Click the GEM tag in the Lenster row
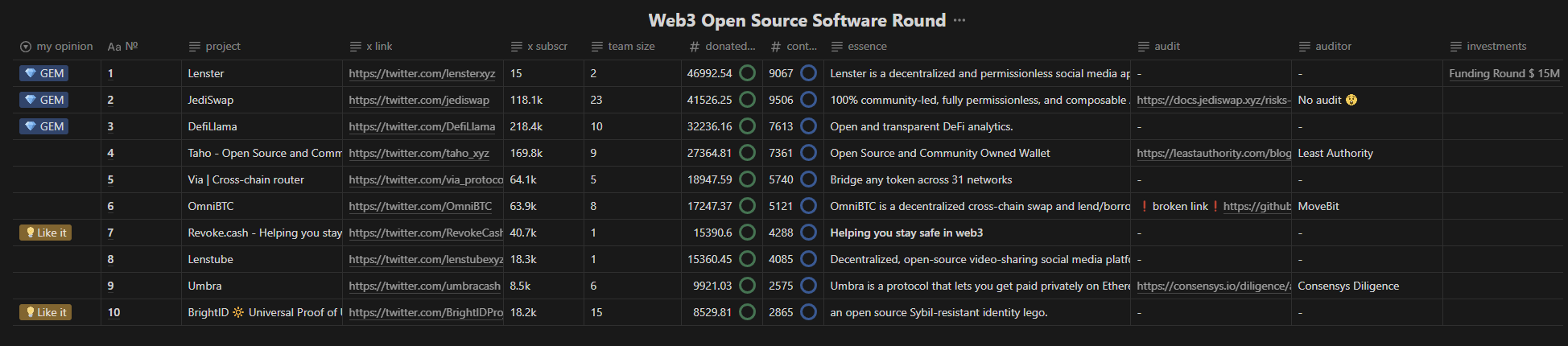 44,73
